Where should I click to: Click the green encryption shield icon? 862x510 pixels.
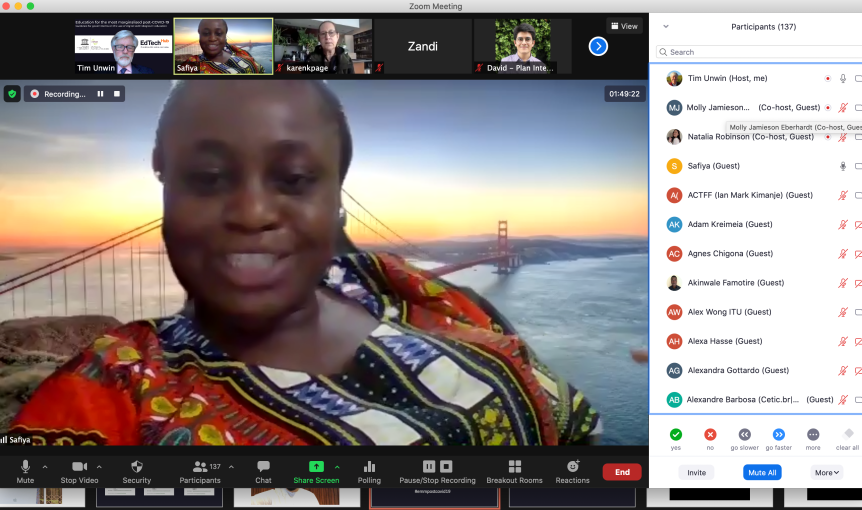click(12, 94)
